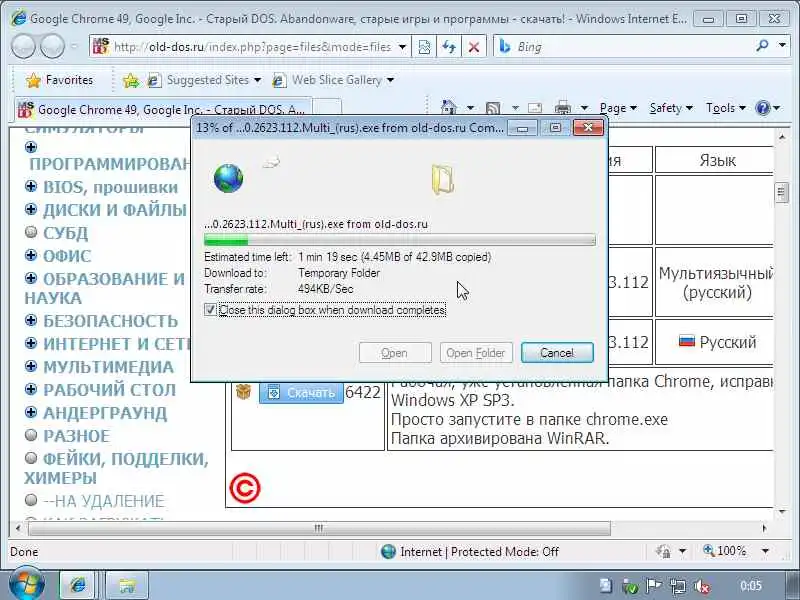Click the muted volume tray icon
800x600 pixels.
703,586
